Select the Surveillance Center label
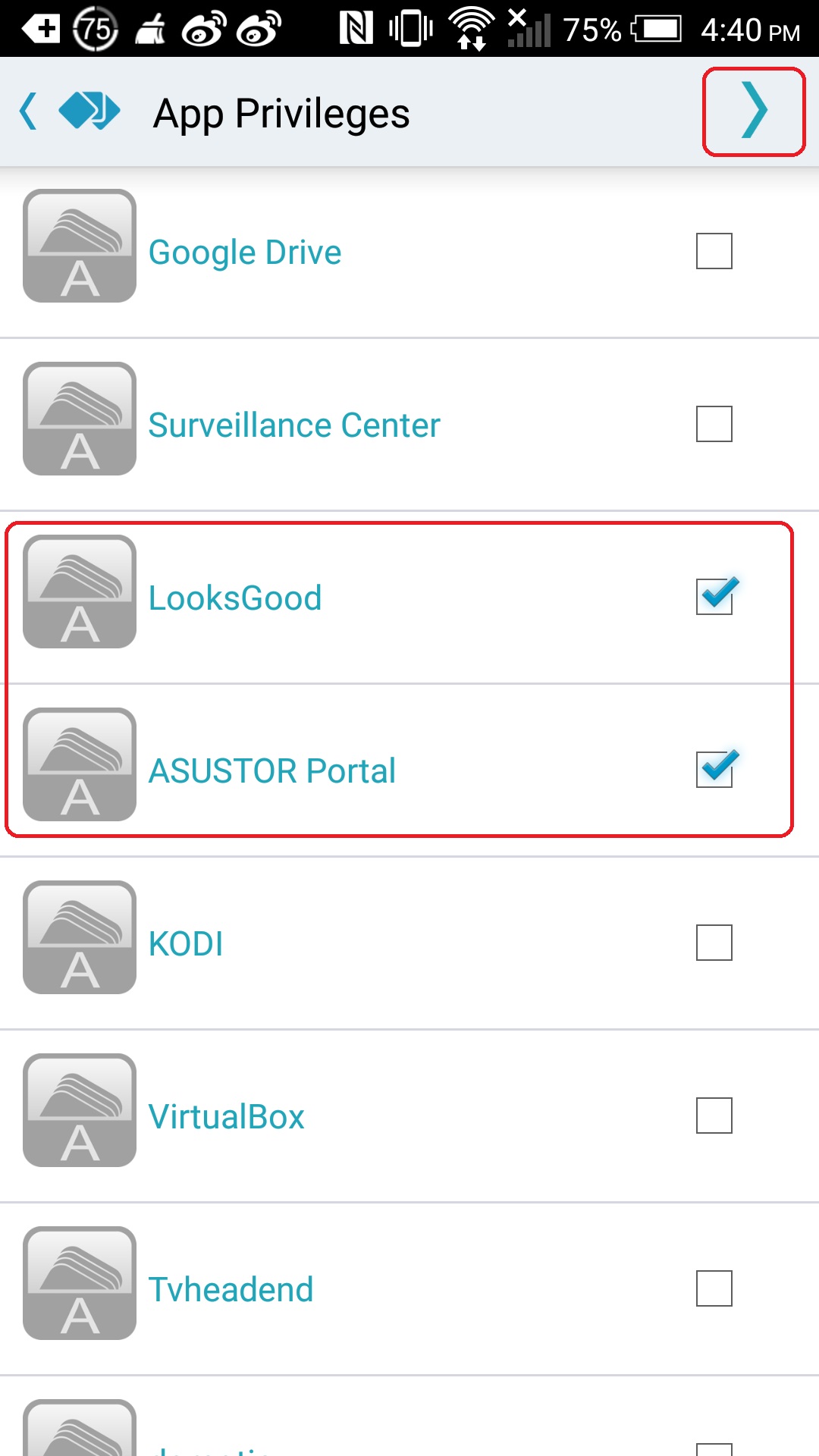819x1456 pixels. [294, 425]
